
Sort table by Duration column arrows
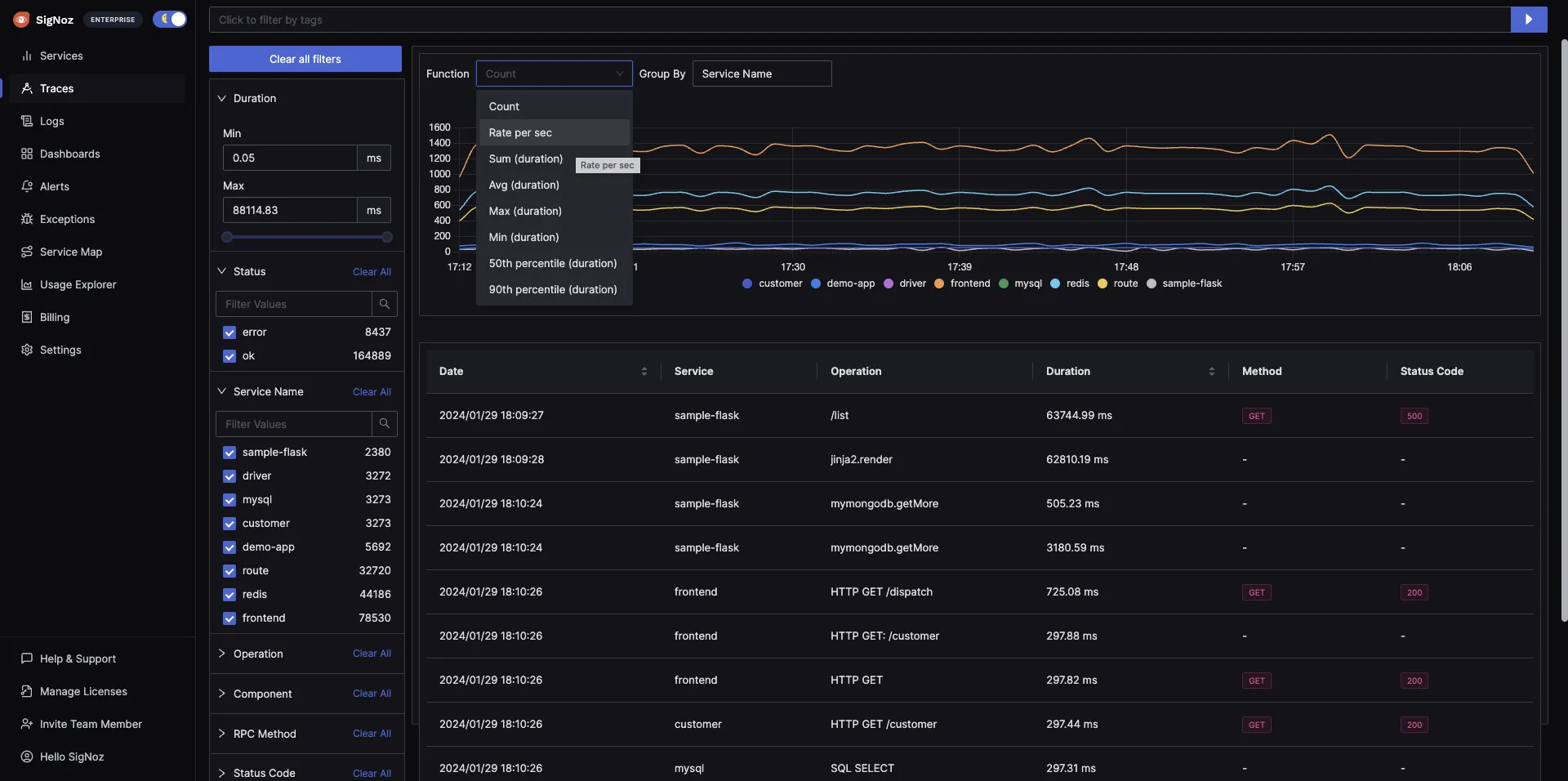click(x=1212, y=372)
